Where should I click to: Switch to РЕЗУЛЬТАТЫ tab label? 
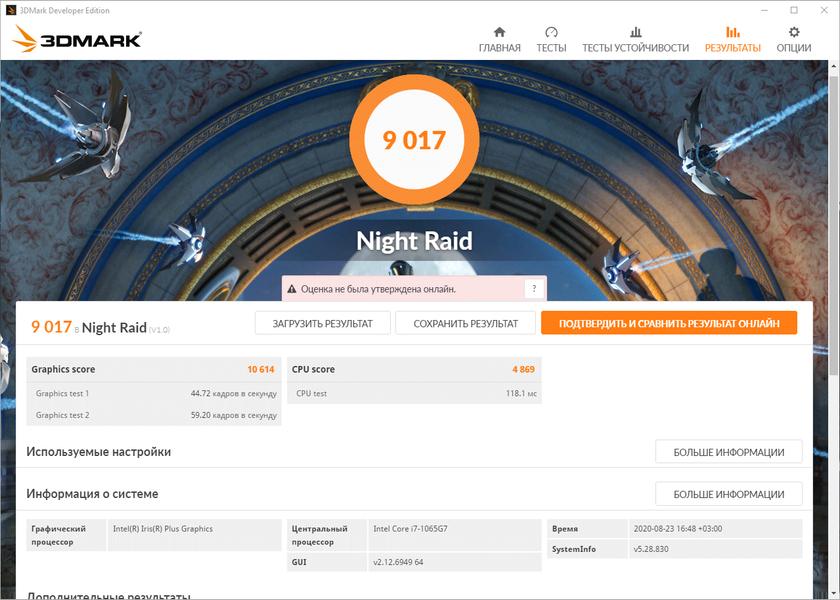[732, 48]
